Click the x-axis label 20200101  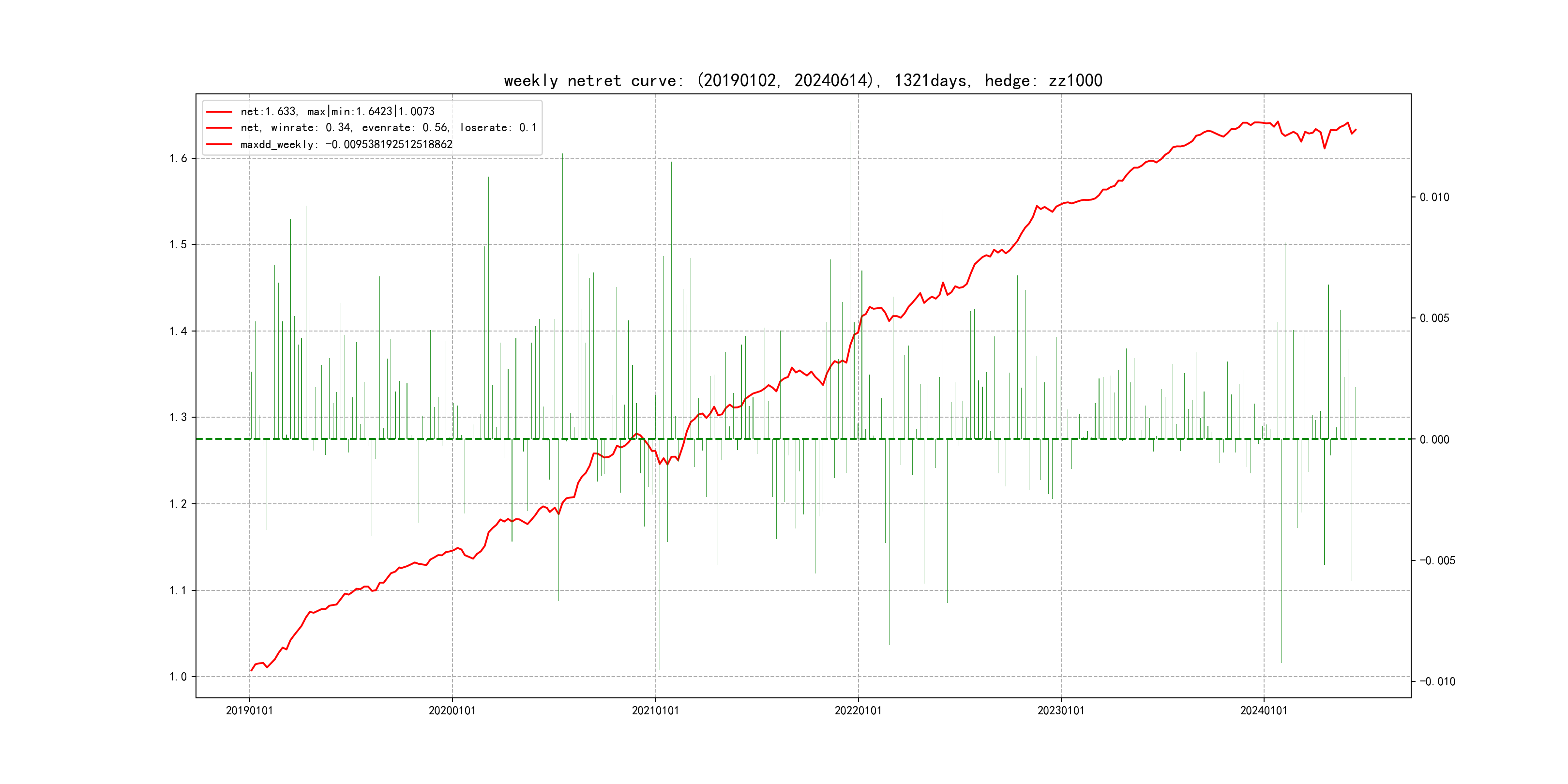452,710
